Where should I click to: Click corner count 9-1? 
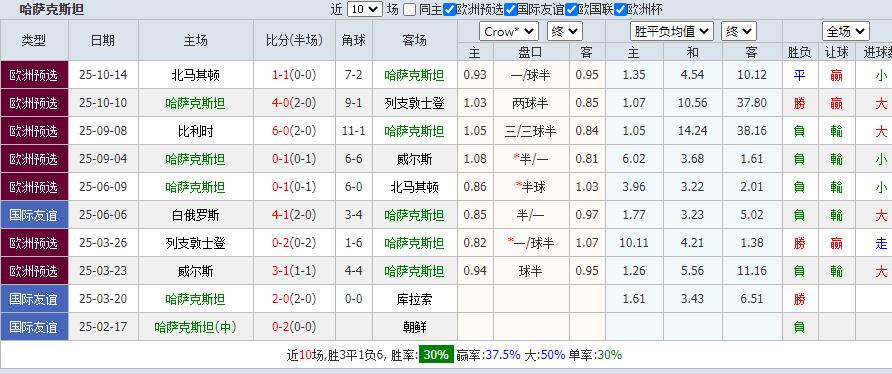(354, 104)
